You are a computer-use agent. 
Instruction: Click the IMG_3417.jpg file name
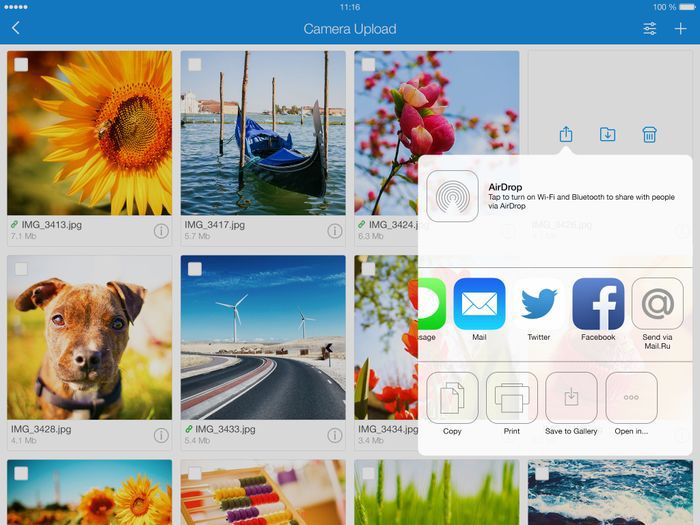tap(215, 225)
